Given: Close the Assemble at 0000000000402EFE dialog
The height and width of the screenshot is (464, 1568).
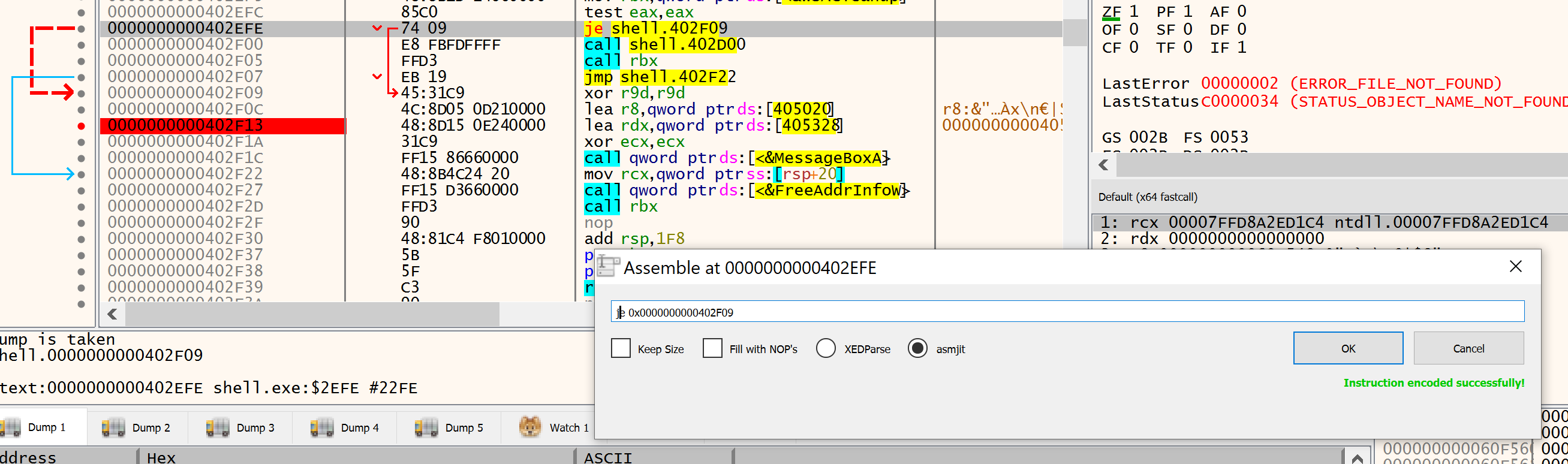Looking at the screenshot, I should click(1515, 267).
